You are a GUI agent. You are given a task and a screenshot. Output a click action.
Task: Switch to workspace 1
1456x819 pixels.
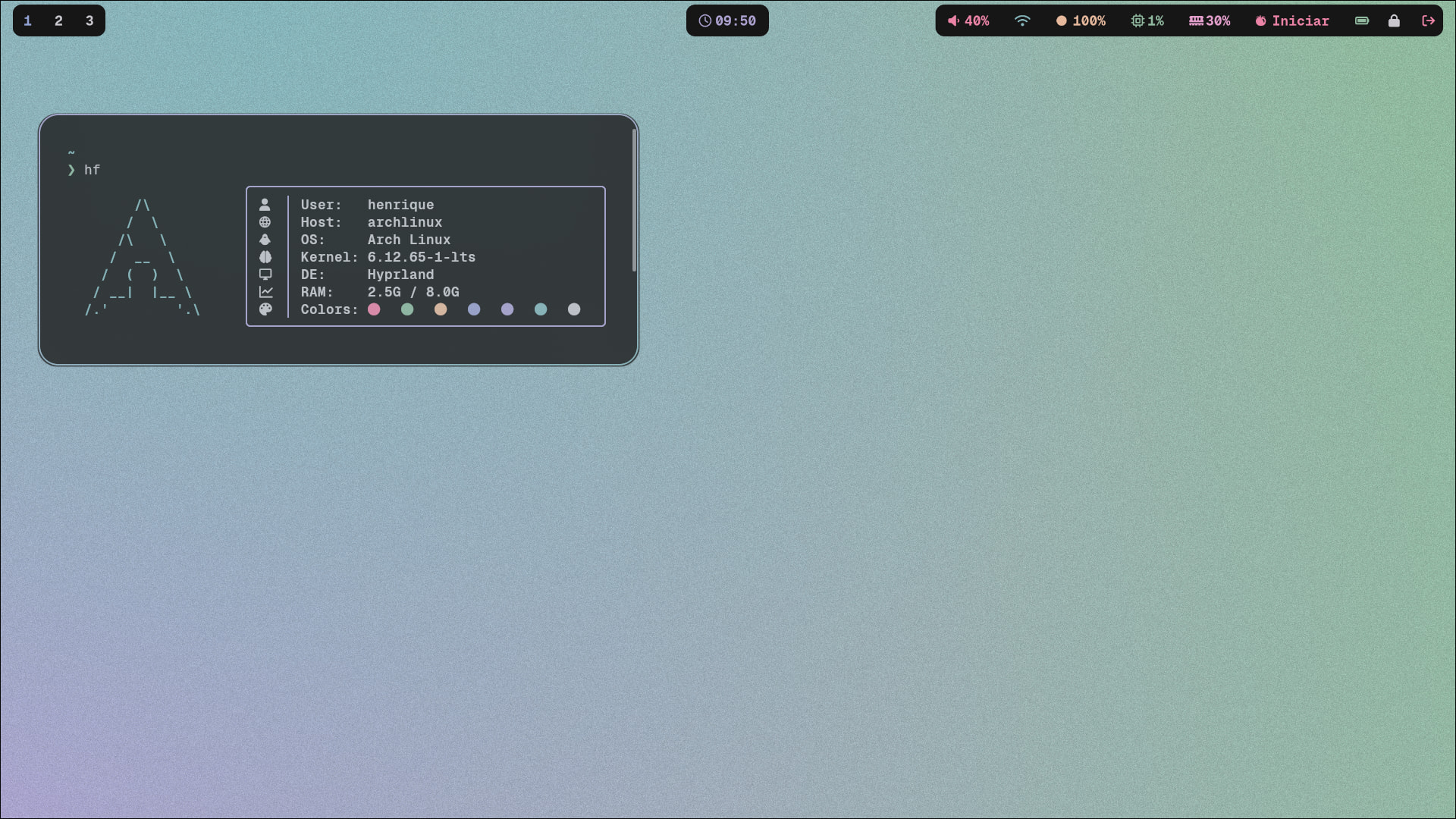[x=28, y=20]
